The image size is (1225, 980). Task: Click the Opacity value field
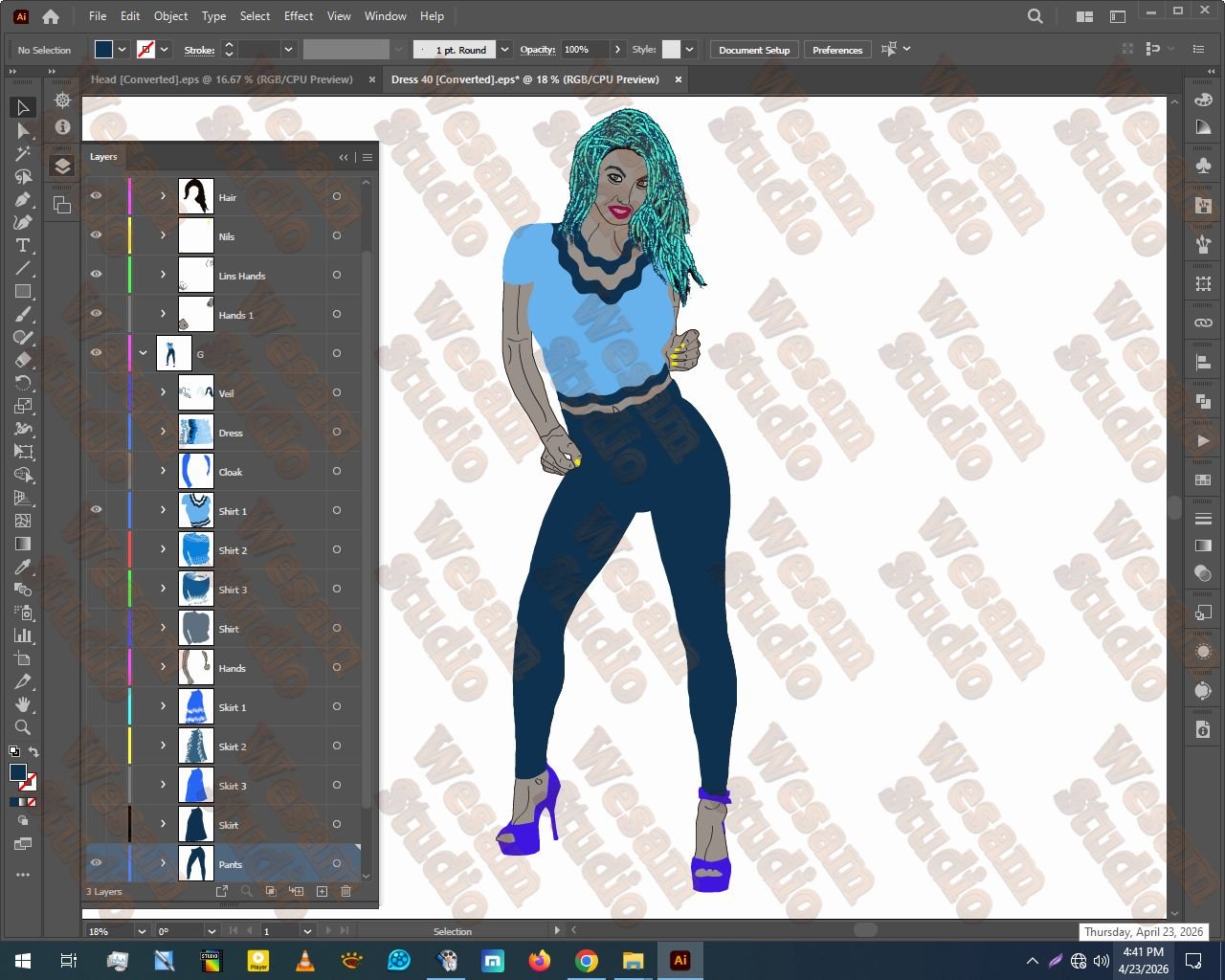click(584, 50)
